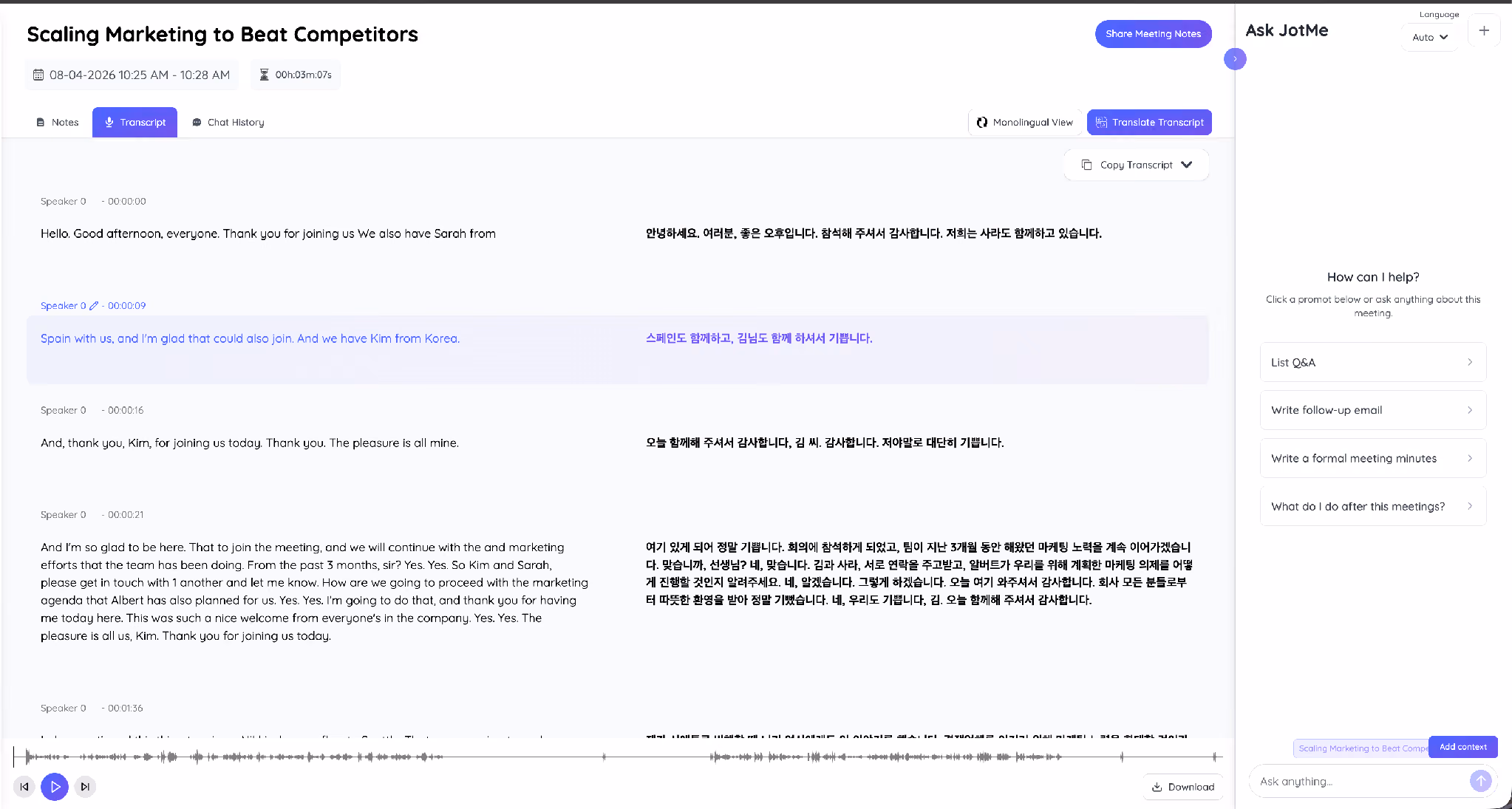Click chevron beside List Q&A
Image resolution: width=1512 pixels, height=809 pixels.
[x=1470, y=363]
